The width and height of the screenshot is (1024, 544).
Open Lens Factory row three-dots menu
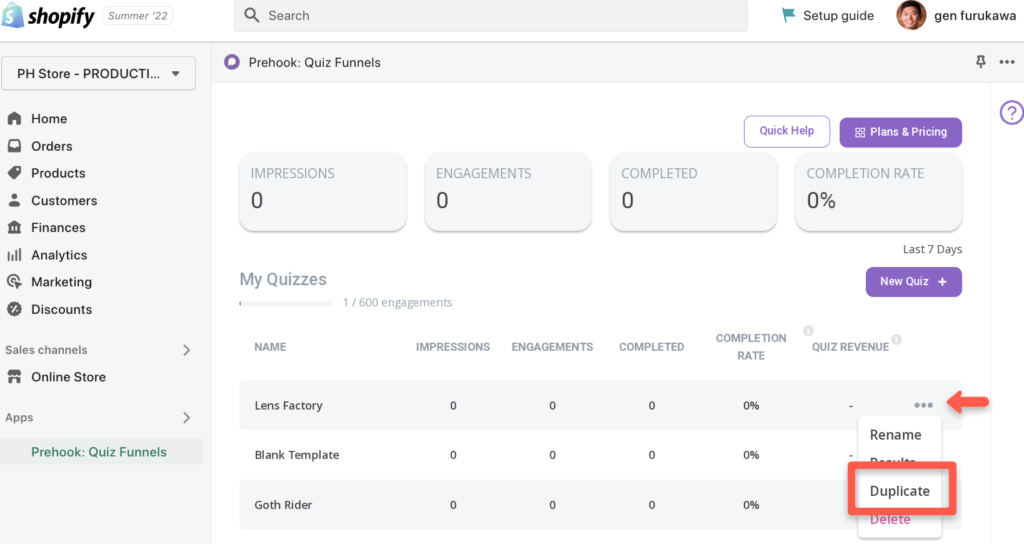pos(923,405)
